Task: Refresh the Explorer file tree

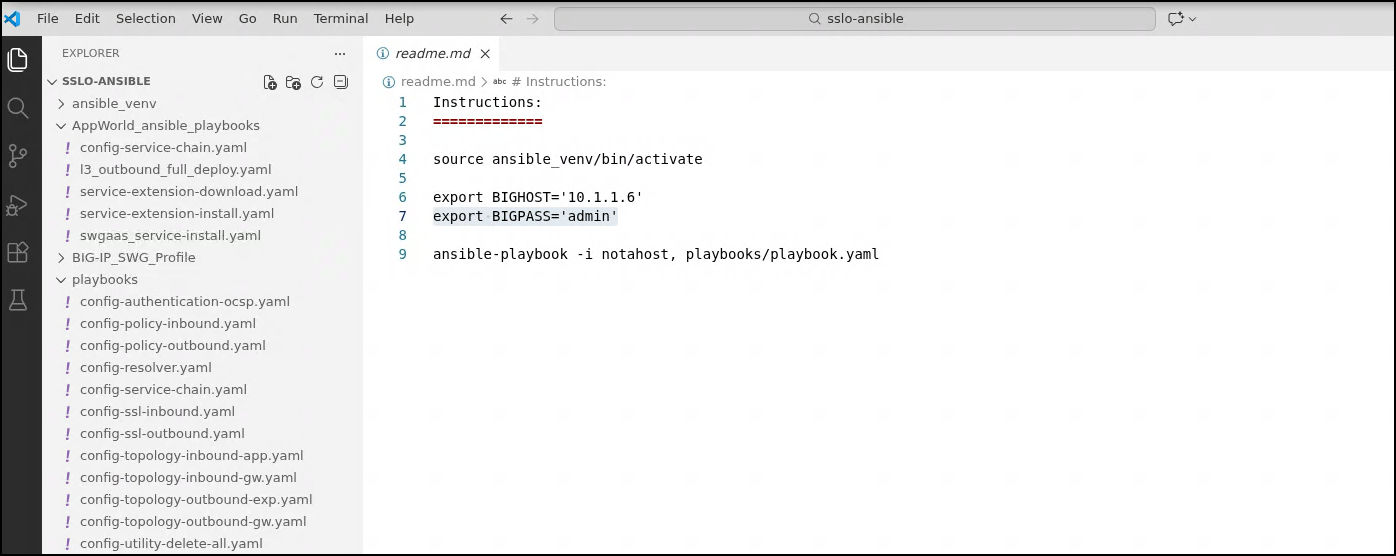Action: pos(317,82)
